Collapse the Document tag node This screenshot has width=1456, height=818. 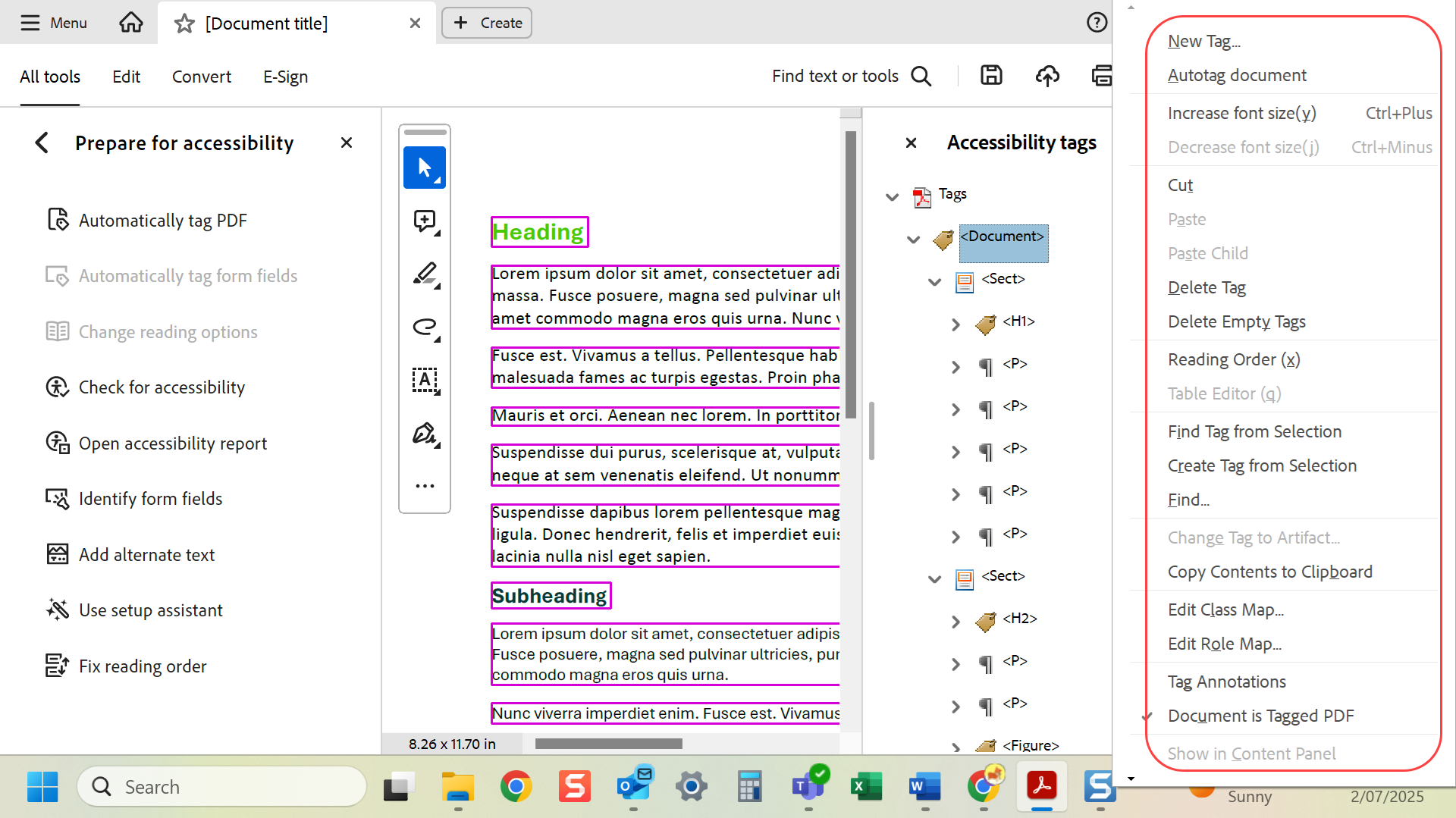[913, 240]
